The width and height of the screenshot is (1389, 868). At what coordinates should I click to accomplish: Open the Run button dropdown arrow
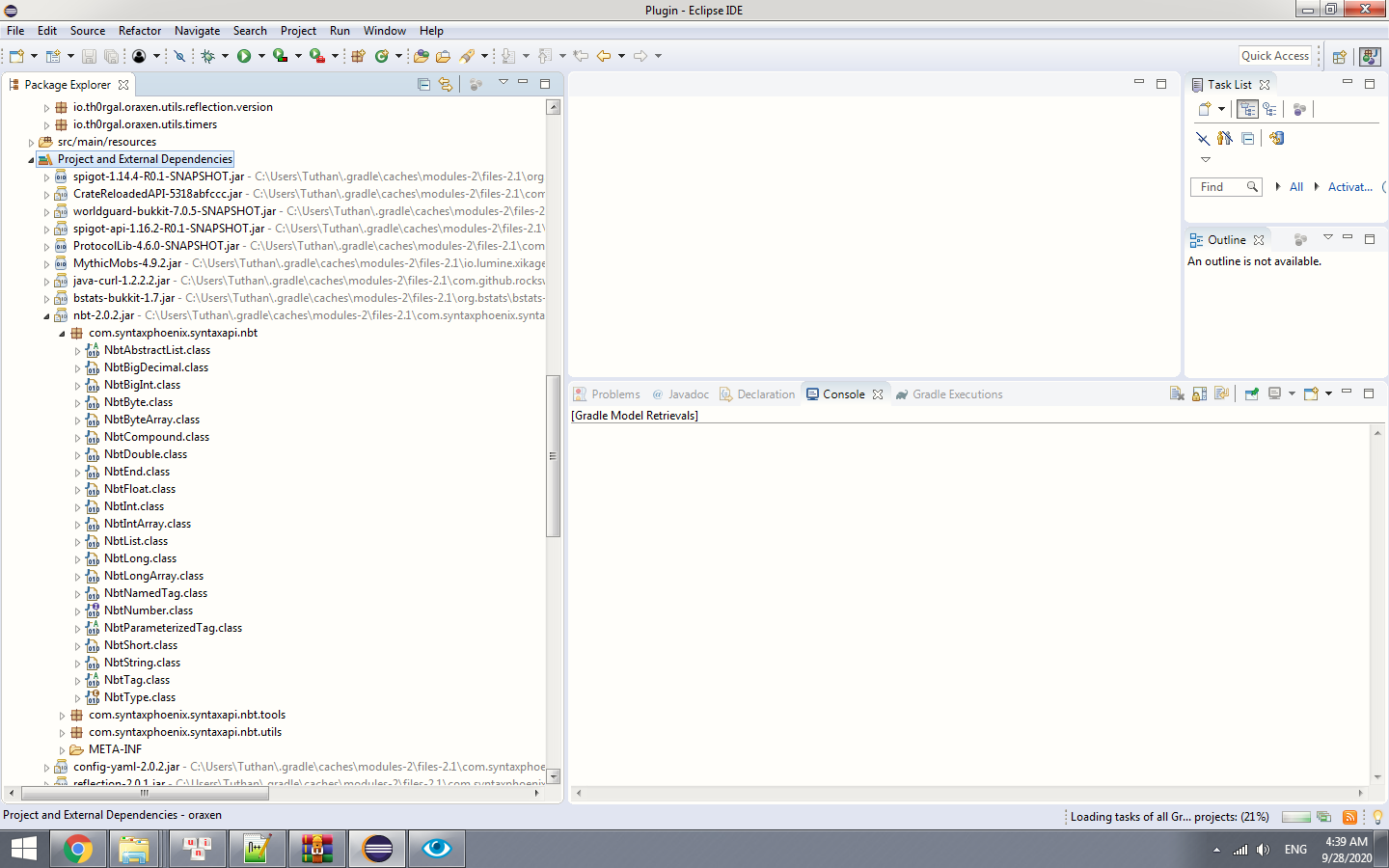click(x=261, y=56)
